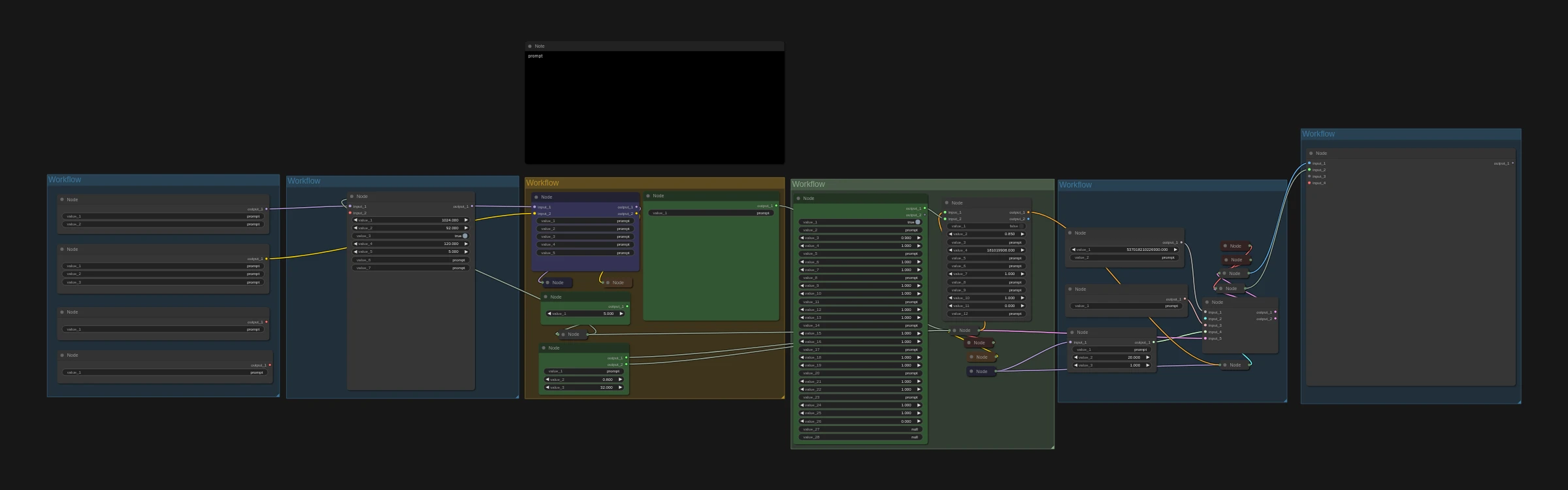Image resolution: width=1568 pixels, height=490 pixels.
Task: Click the value_17 prompt field
Action: point(861,350)
